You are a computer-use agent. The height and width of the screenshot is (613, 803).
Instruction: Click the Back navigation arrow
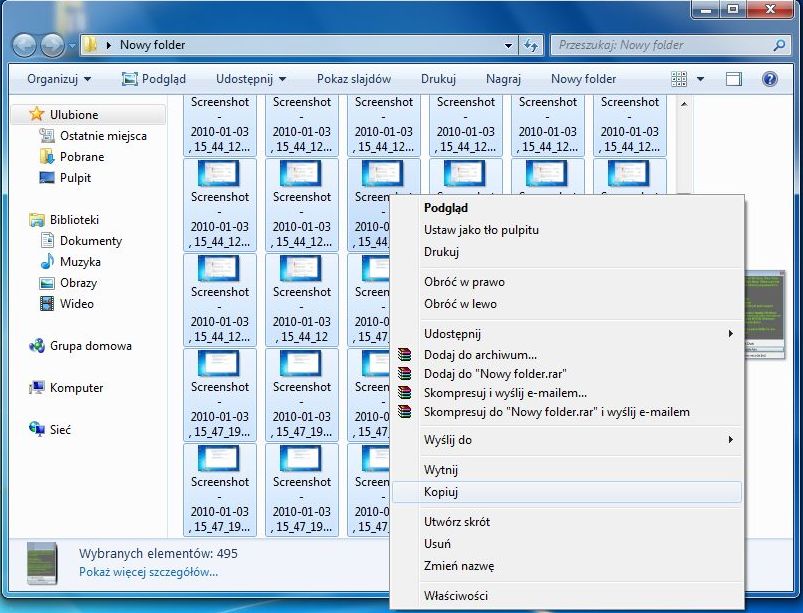click(24, 45)
